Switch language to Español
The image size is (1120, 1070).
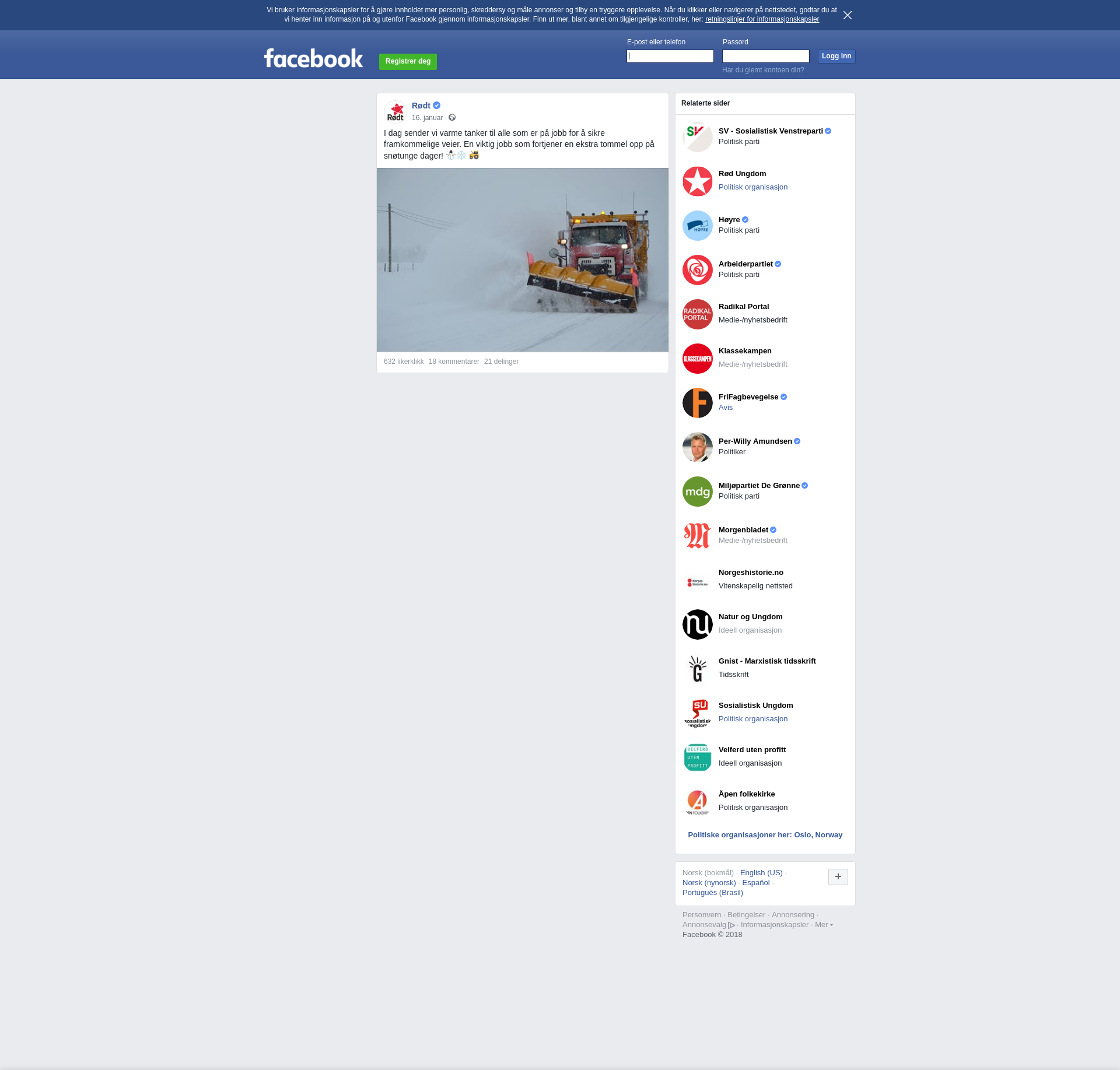[x=756, y=883]
